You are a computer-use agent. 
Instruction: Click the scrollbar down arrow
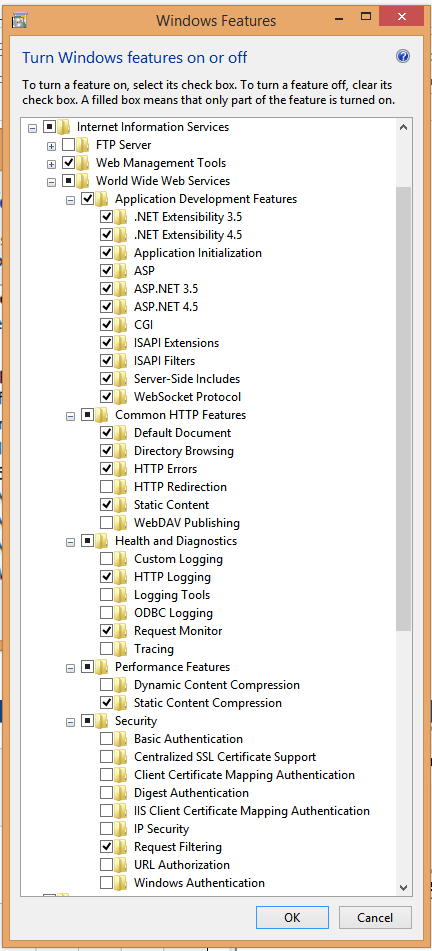(x=403, y=887)
